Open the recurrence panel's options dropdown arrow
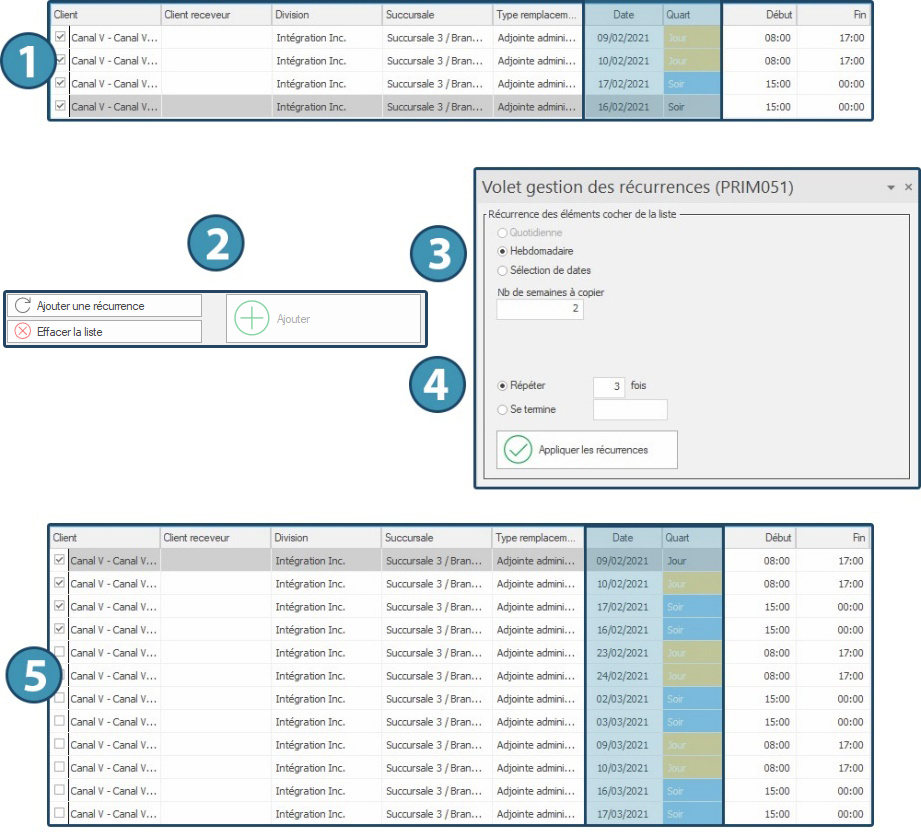This screenshot has height=837, width=921. 890,187
